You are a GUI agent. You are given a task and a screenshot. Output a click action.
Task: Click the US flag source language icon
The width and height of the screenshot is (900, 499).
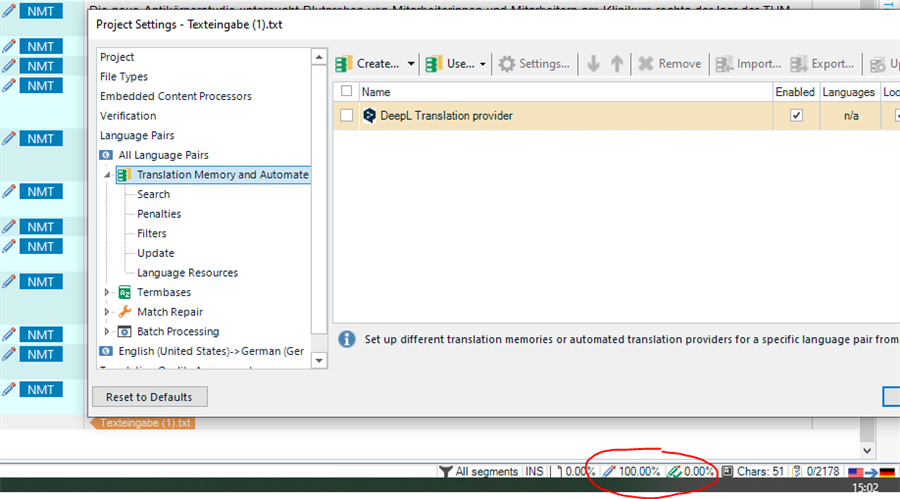point(855,472)
